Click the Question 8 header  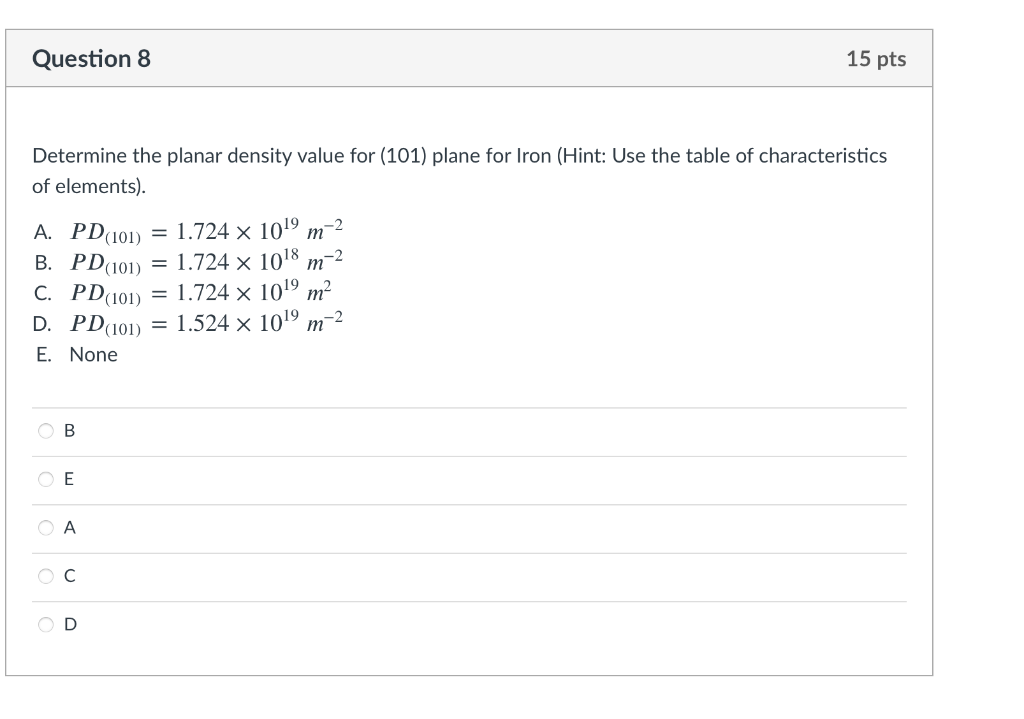[93, 58]
